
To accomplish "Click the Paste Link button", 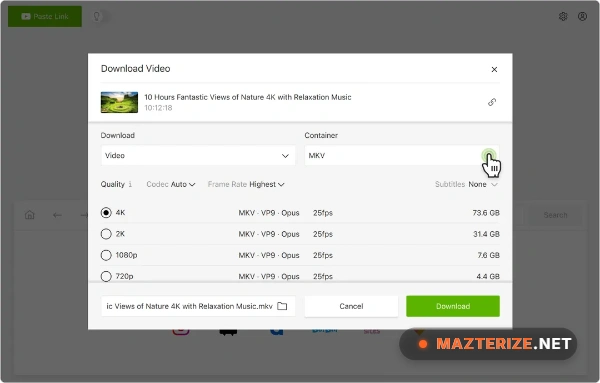I will tap(45, 16).
